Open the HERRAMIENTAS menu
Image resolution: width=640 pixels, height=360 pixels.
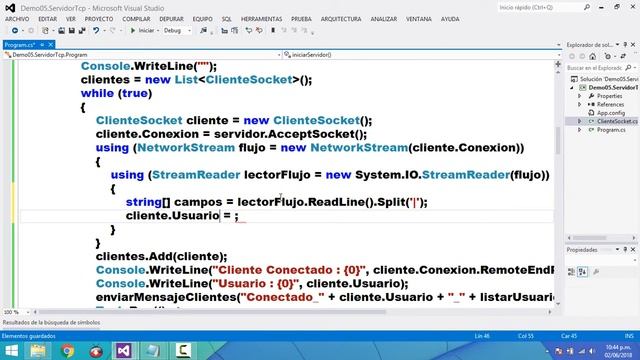(262, 19)
